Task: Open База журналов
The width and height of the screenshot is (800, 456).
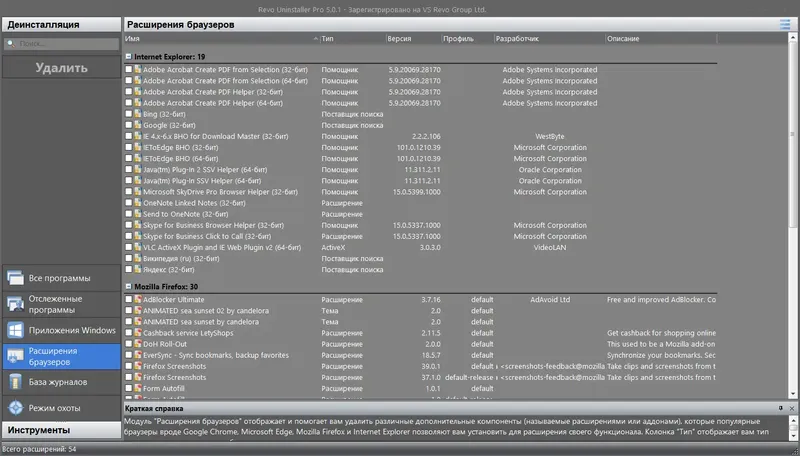Action: pos(61,382)
